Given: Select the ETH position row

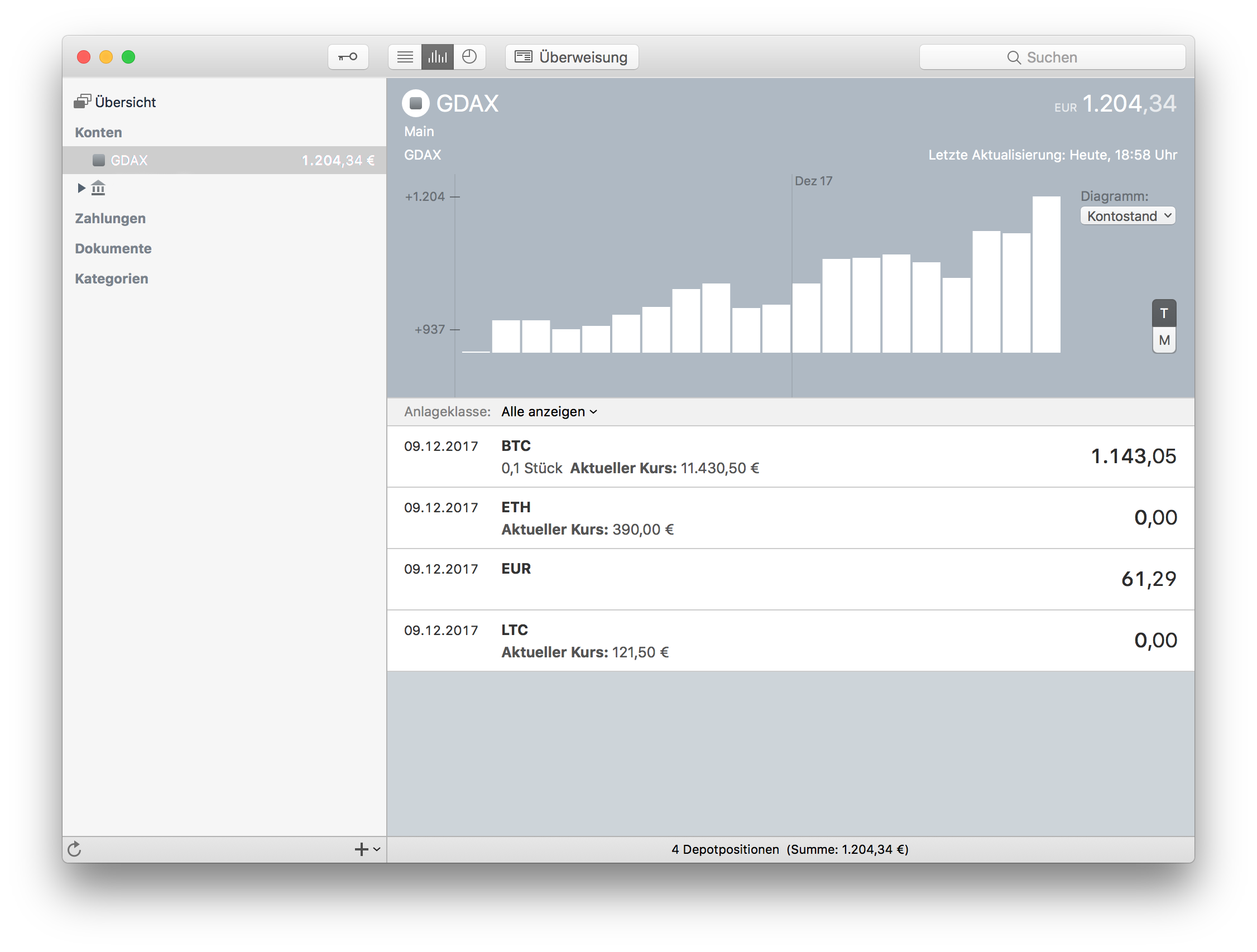Looking at the screenshot, I should coord(790,518).
